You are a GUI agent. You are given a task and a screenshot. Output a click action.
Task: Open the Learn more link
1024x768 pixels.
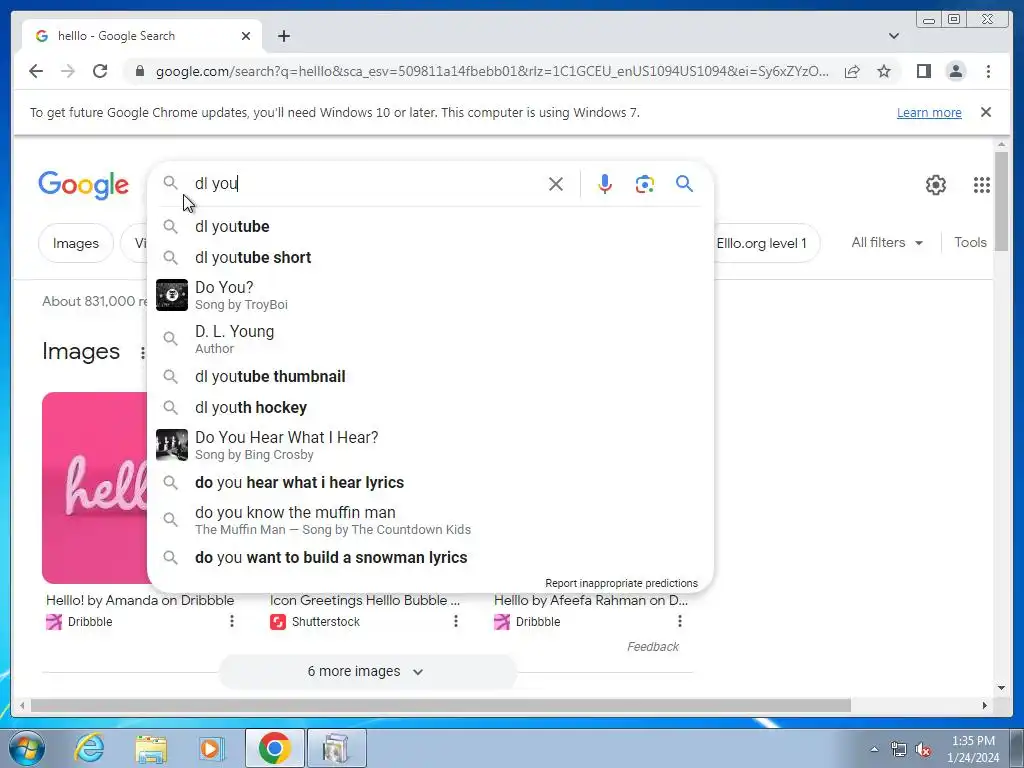[x=929, y=112]
